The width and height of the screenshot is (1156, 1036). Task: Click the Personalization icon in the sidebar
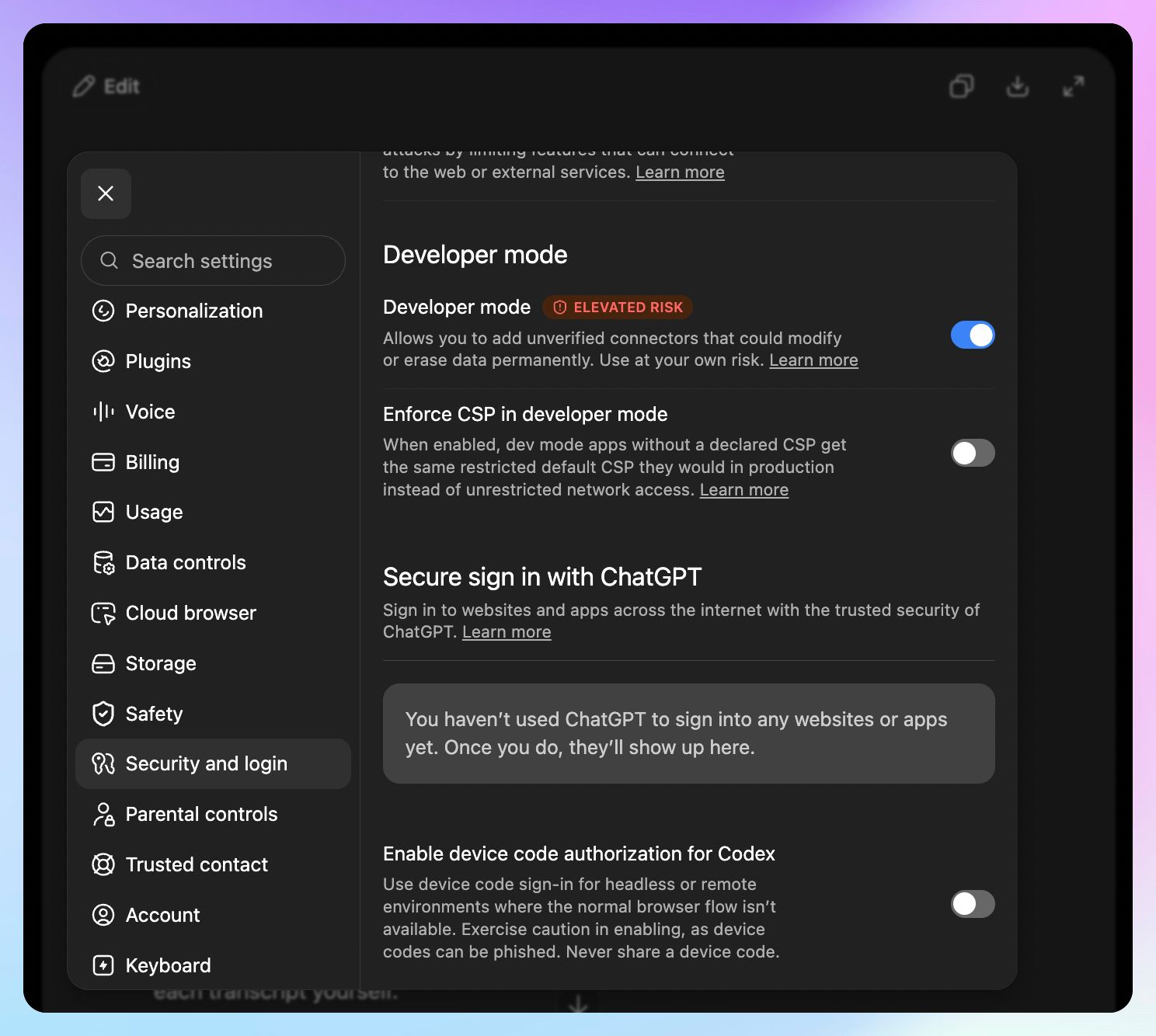click(x=103, y=311)
